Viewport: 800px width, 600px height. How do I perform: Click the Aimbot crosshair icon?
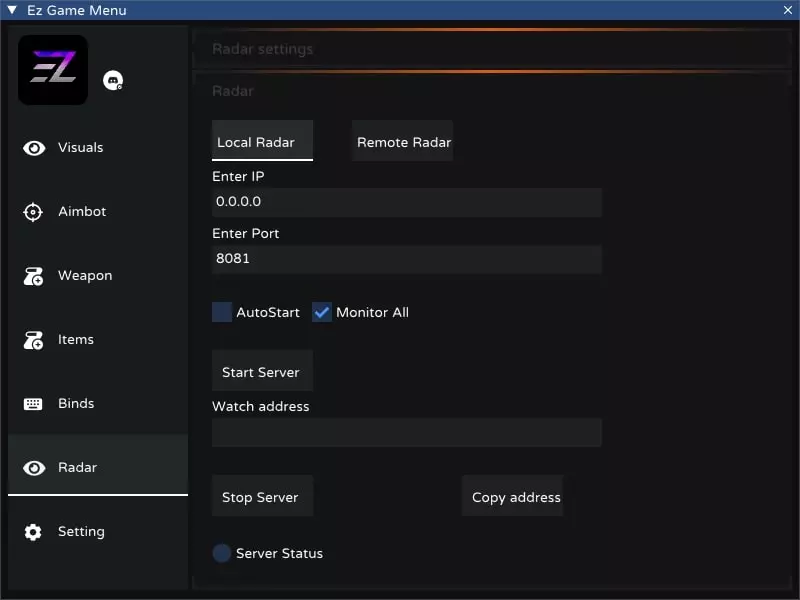[x=33, y=212]
